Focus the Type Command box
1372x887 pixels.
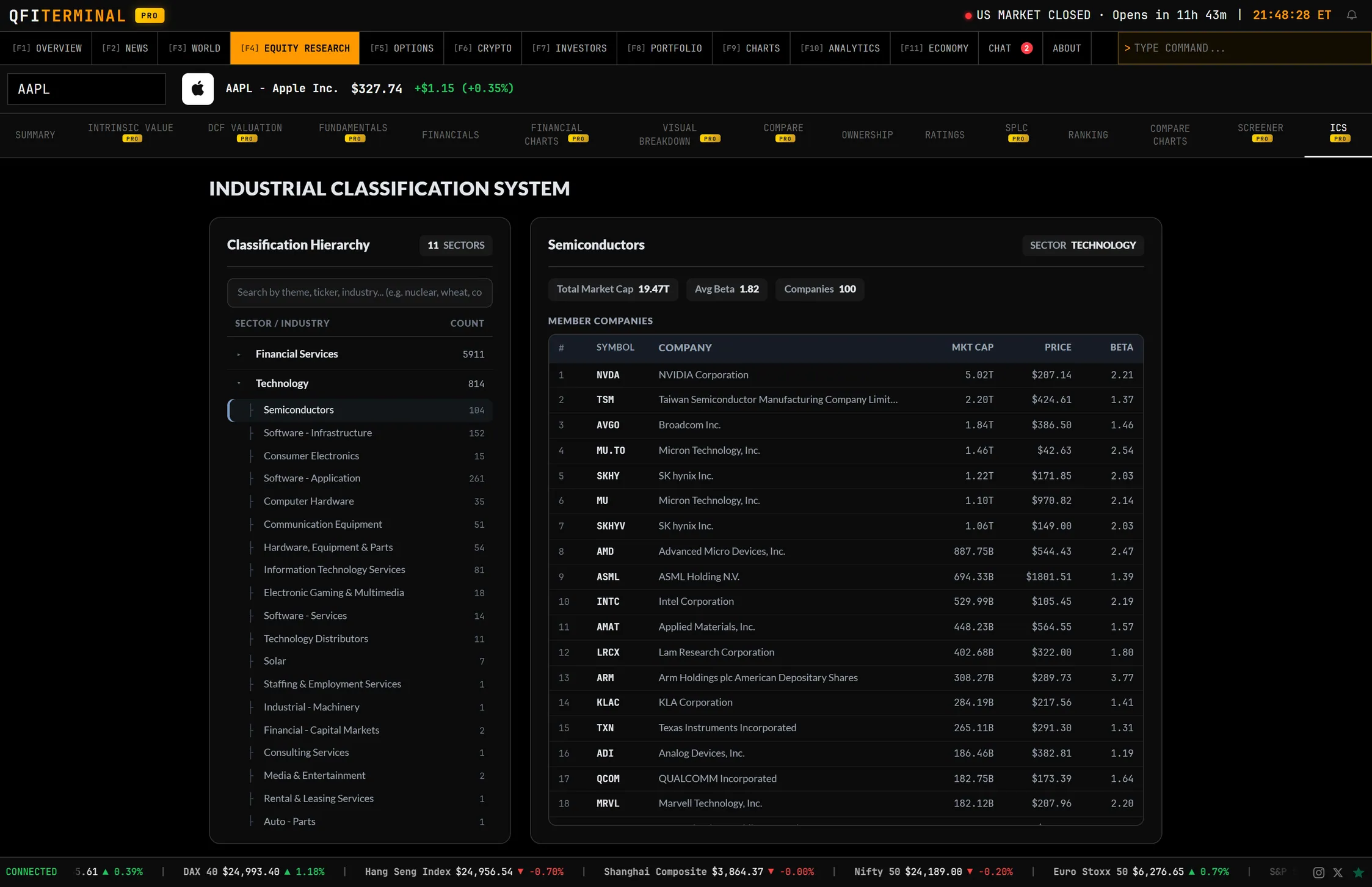(1244, 48)
